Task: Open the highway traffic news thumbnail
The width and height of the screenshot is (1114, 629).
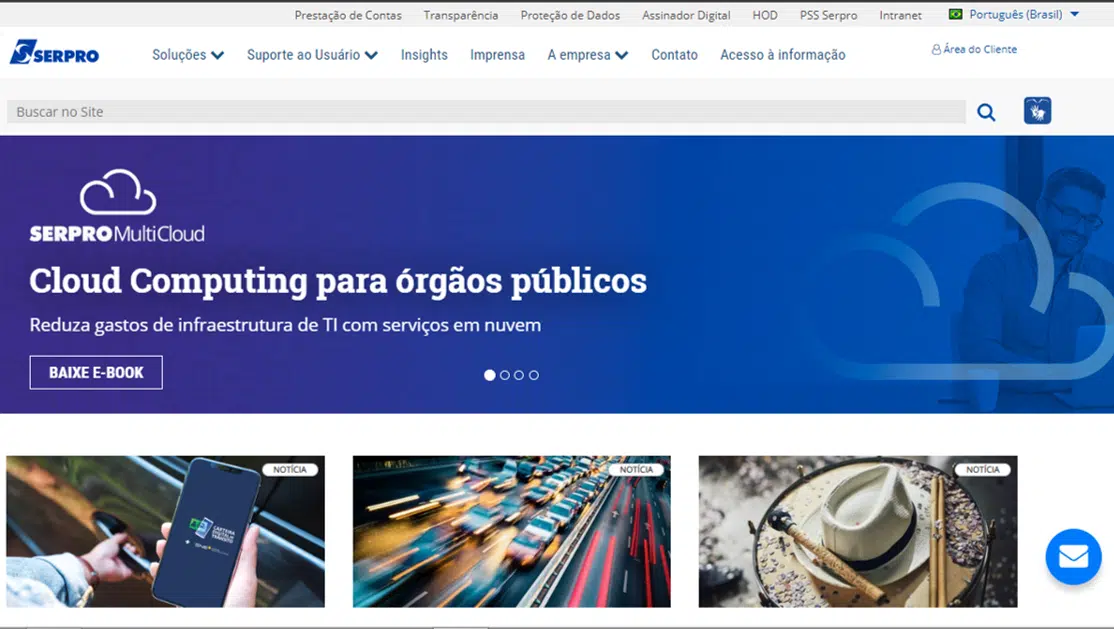Action: point(512,532)
